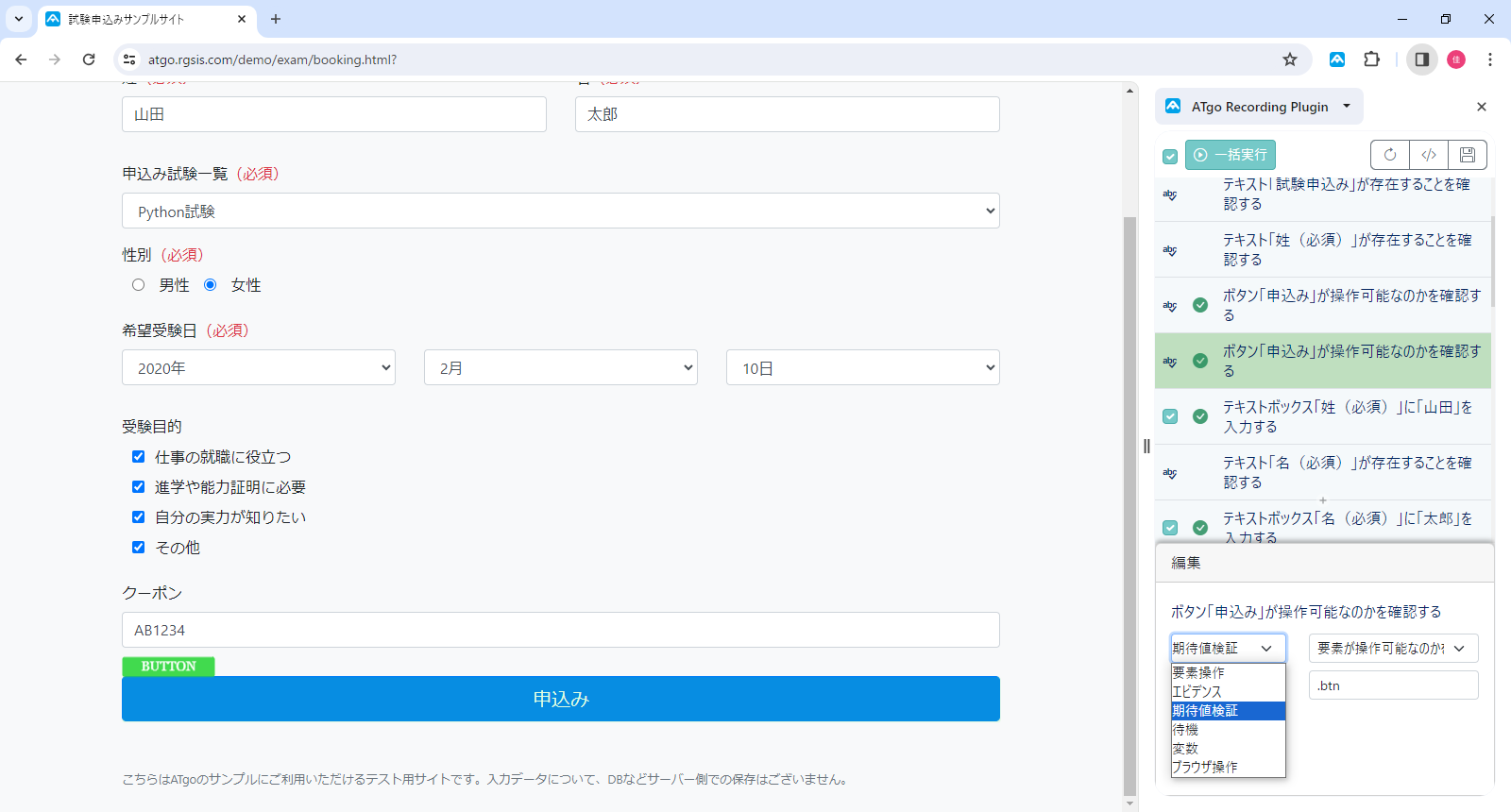Viewport: 1511px width, 812px height.
Task: Open the 2月 month dropdown
Action: click(x=561, y=367)
